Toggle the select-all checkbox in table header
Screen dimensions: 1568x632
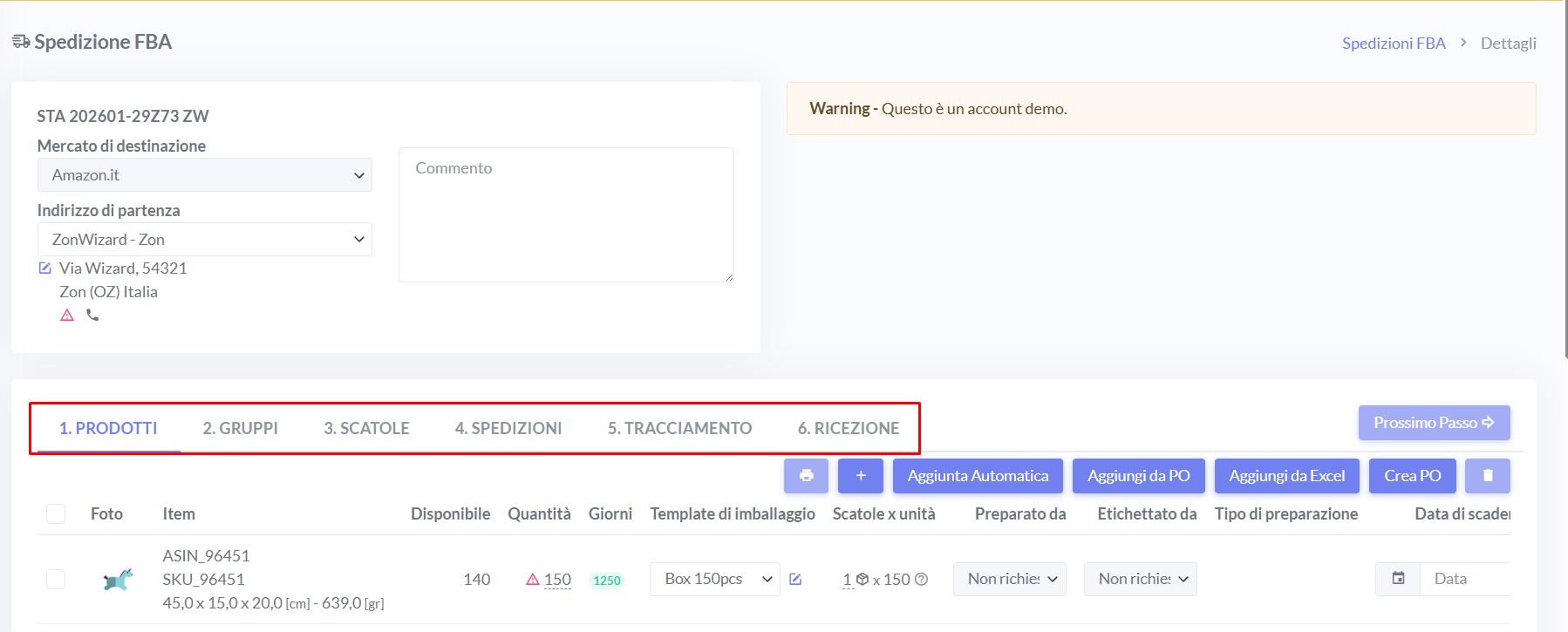[56, 514]
